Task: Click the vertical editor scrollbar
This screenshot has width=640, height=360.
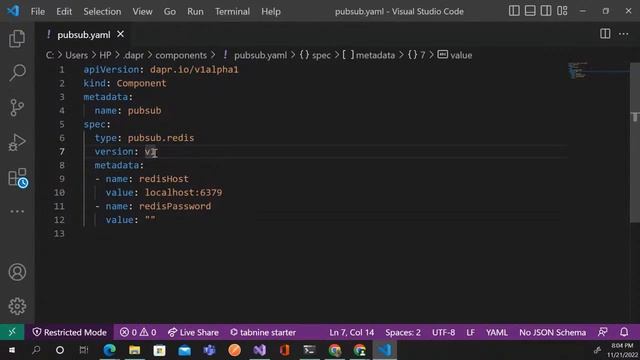Action: 635,143
